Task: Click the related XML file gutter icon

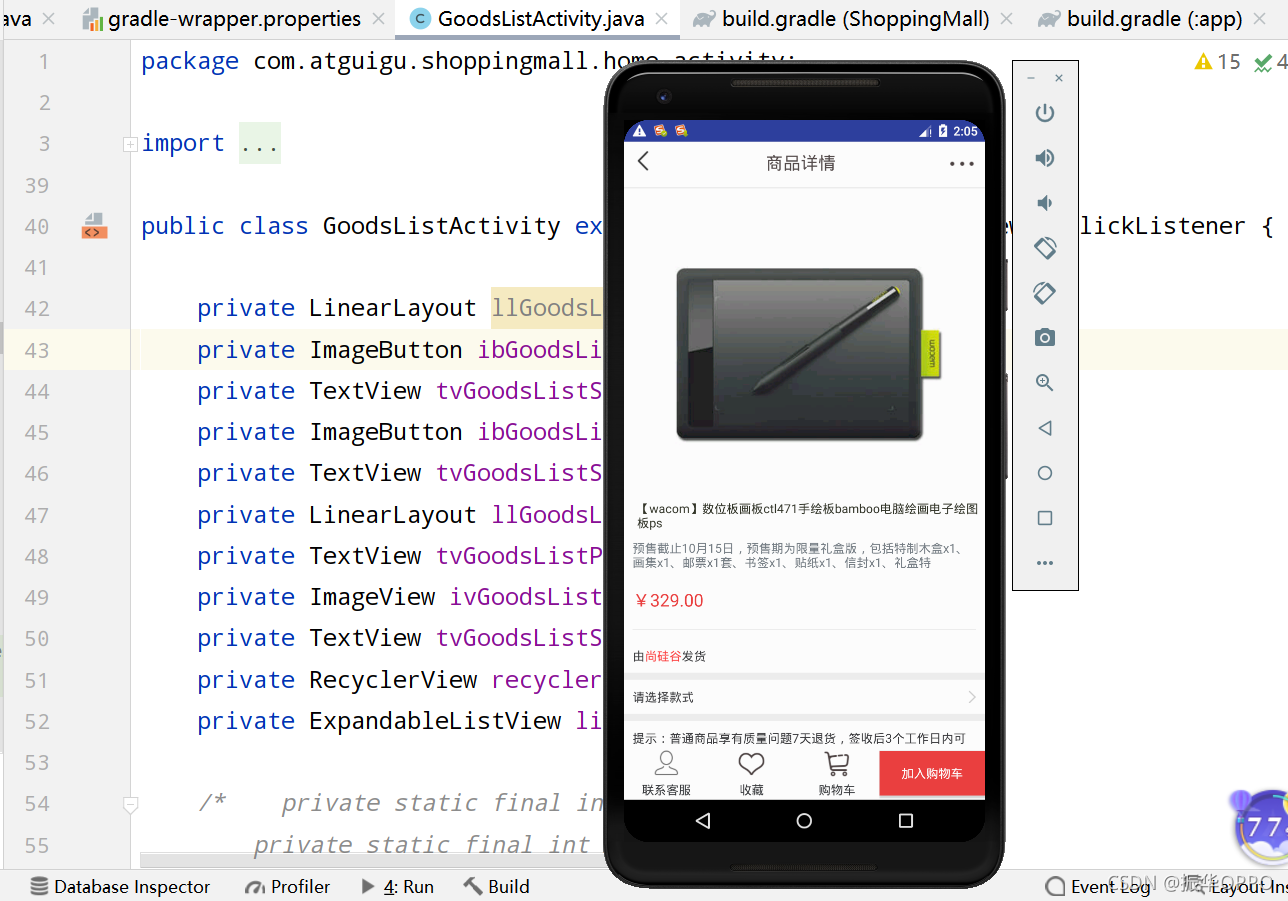Action: 93,226
